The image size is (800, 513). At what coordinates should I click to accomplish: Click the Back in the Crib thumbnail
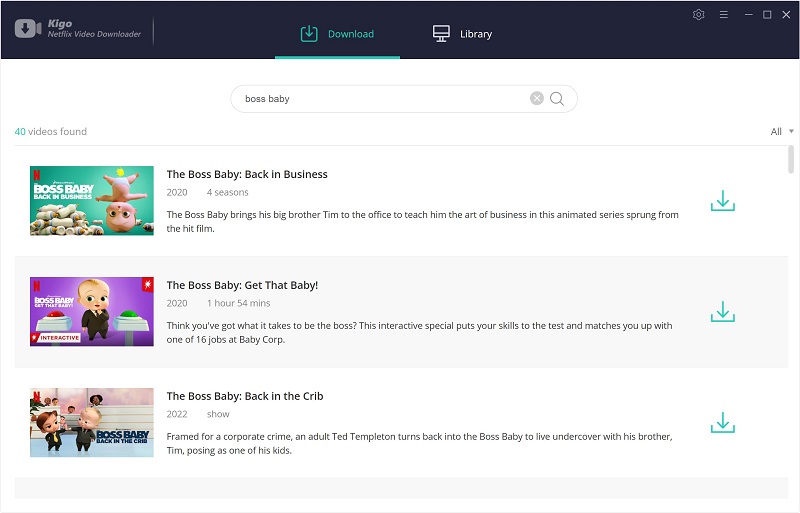click(92, 422)
